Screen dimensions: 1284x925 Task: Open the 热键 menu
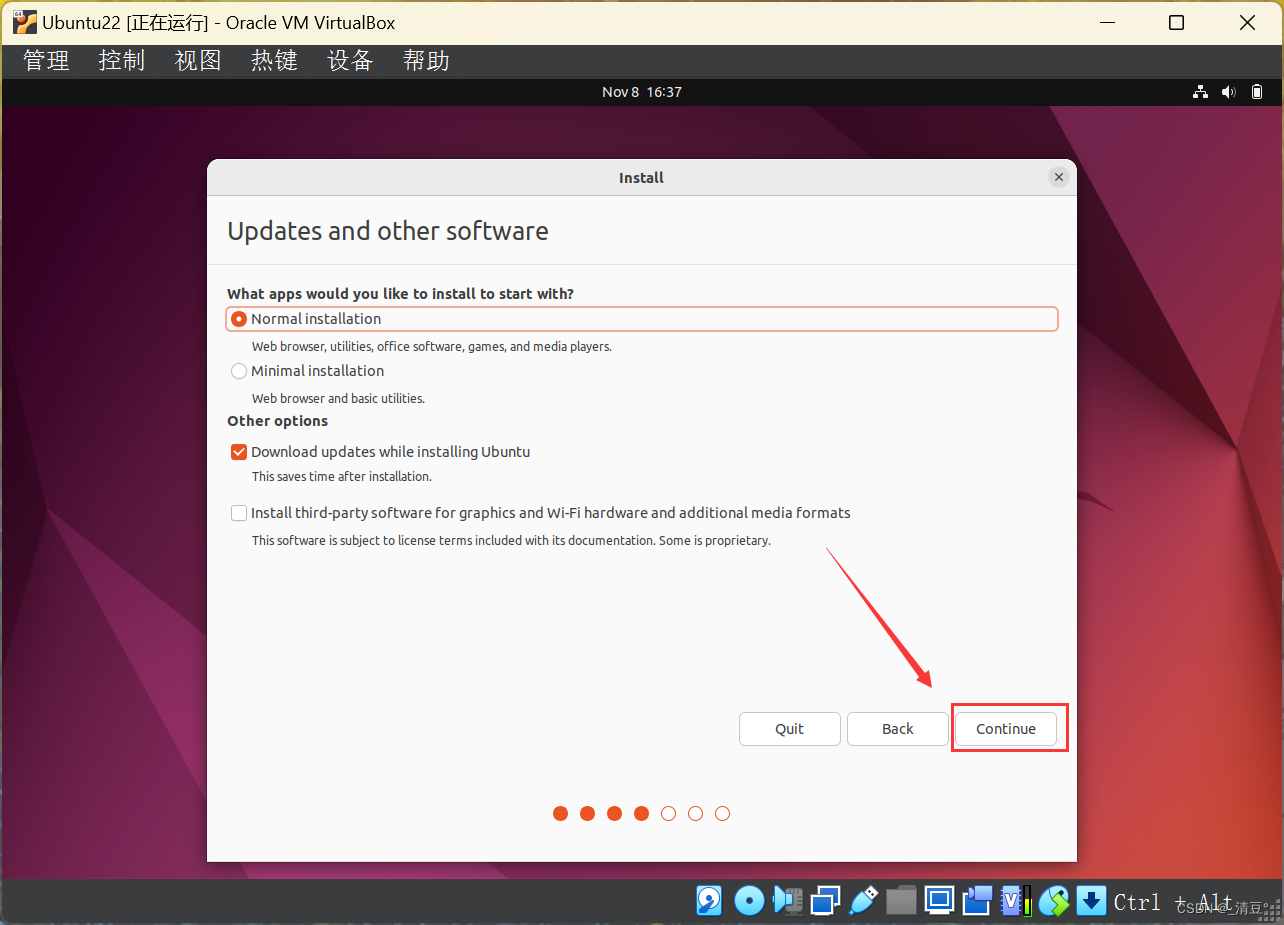coord(274,60)
